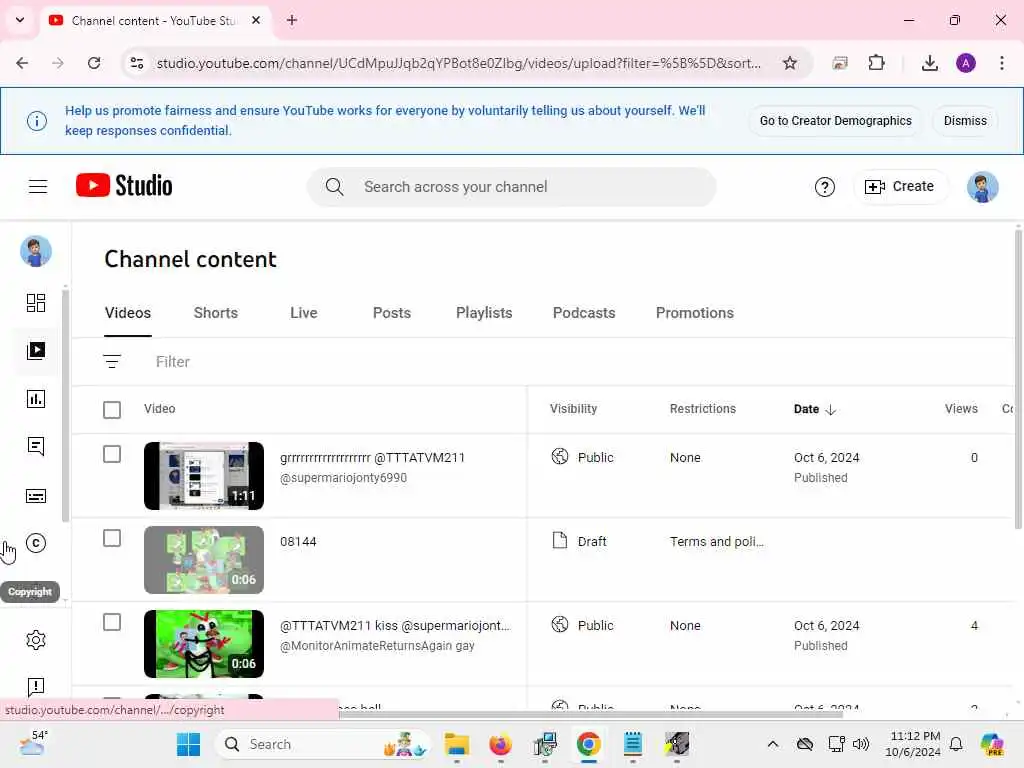Switch to the Playlists tab
The width and height of the screenshot is (1024, 768).
pyautogui.click(x=484, y=313)
